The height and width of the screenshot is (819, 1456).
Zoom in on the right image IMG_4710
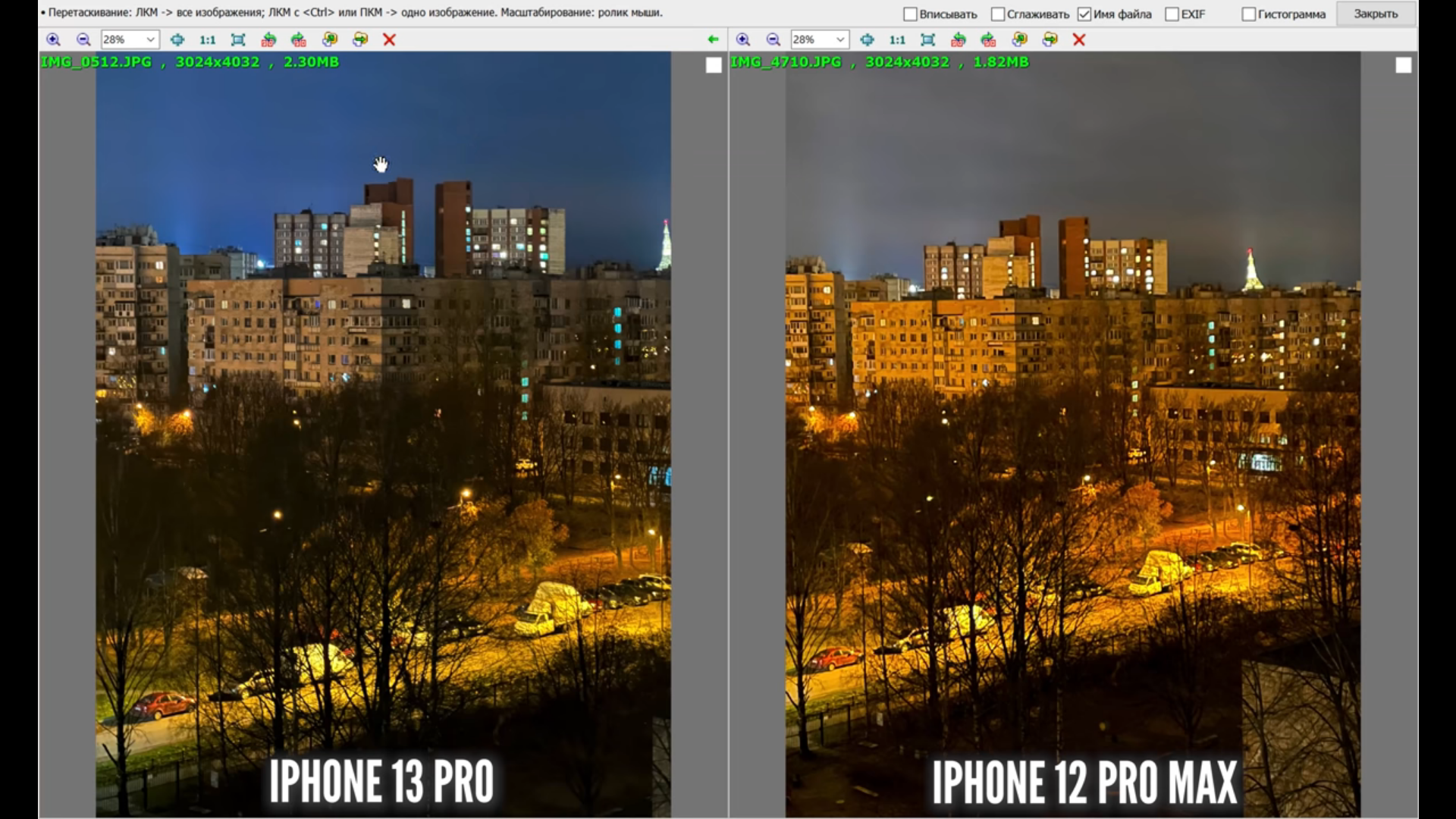click(743, 39)
